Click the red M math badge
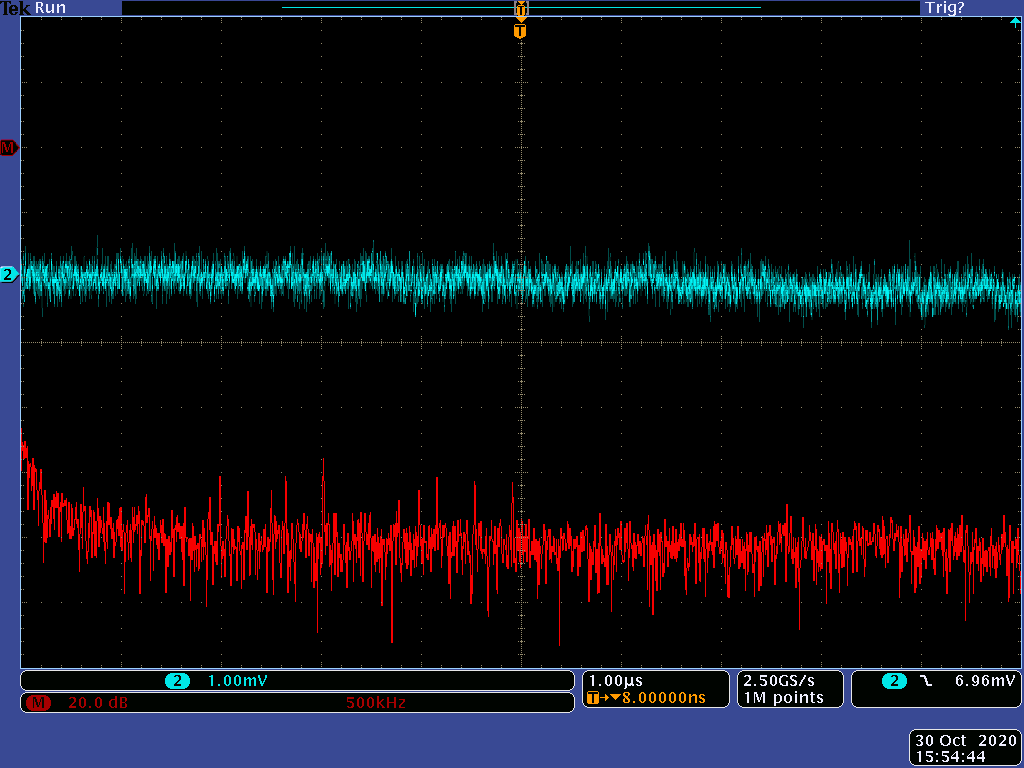1024x768 pixels. (38, 703)
